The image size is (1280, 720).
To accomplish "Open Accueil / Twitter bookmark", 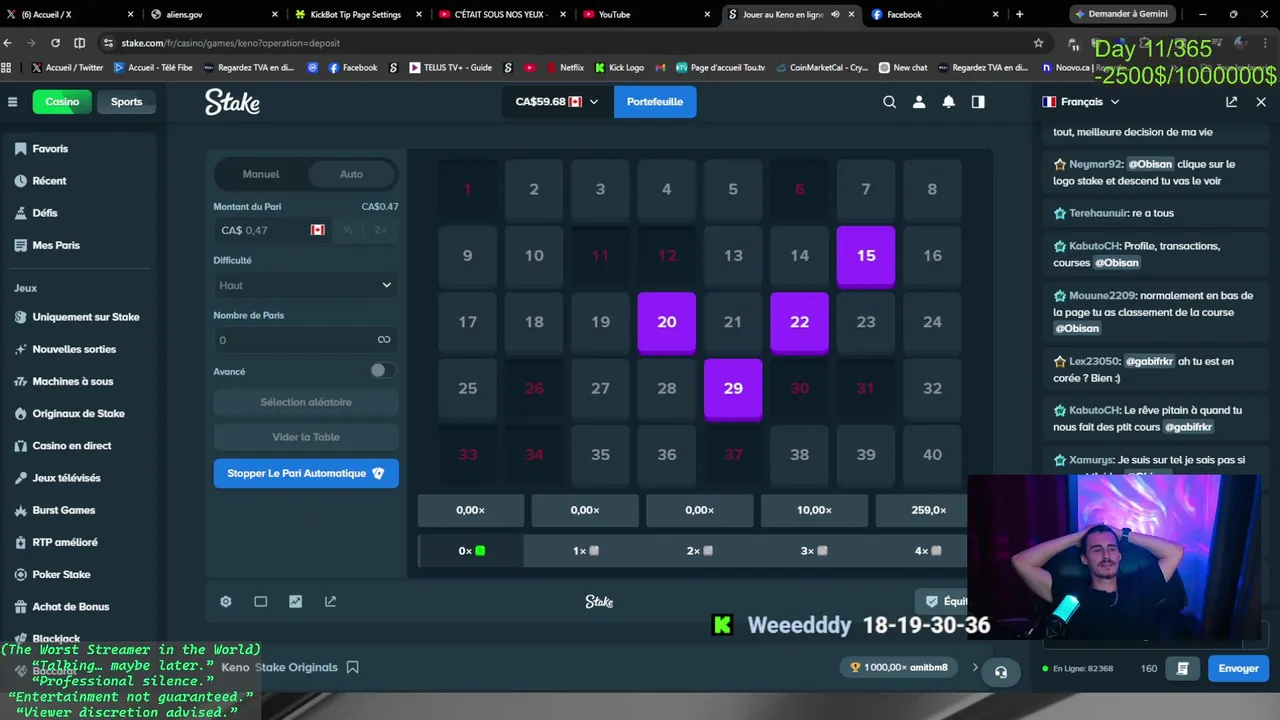I will (x=67, y=67).
